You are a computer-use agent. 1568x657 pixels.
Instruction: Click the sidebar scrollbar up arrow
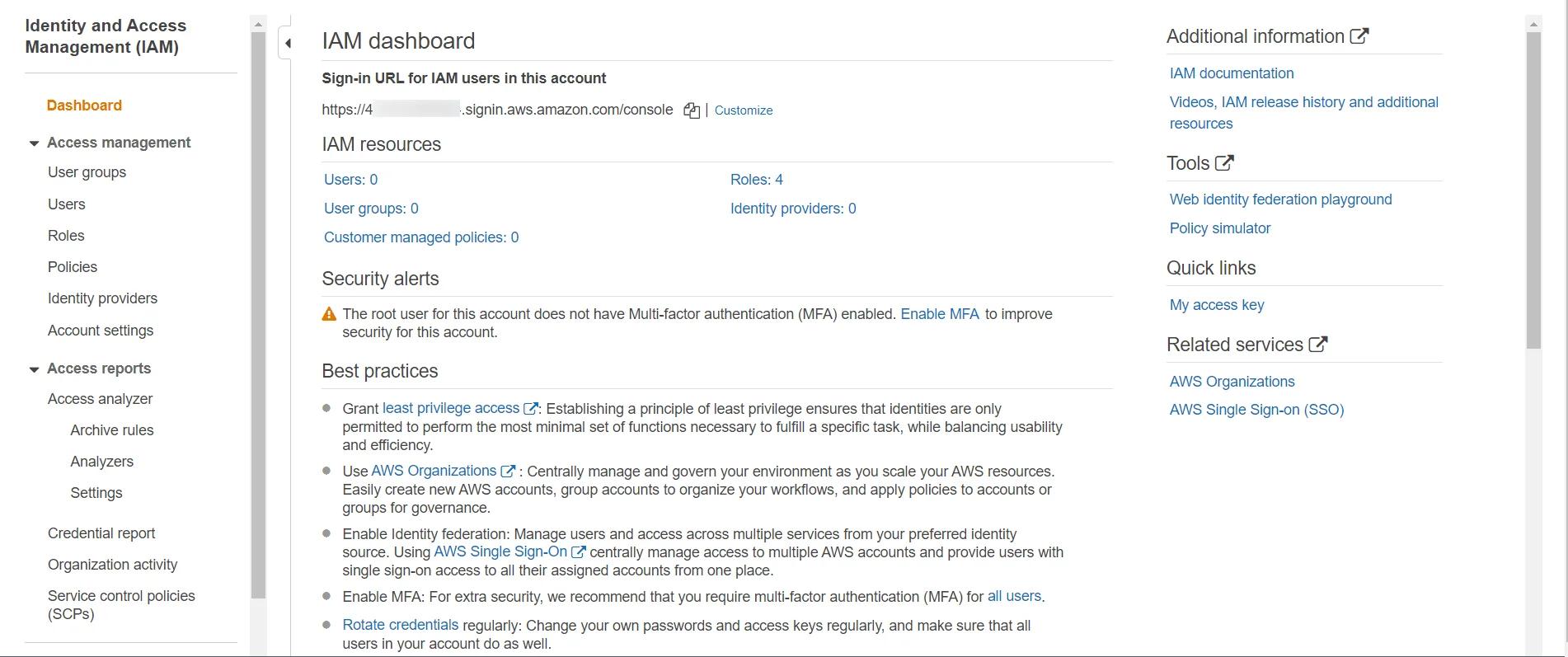[x=258, y=25]
